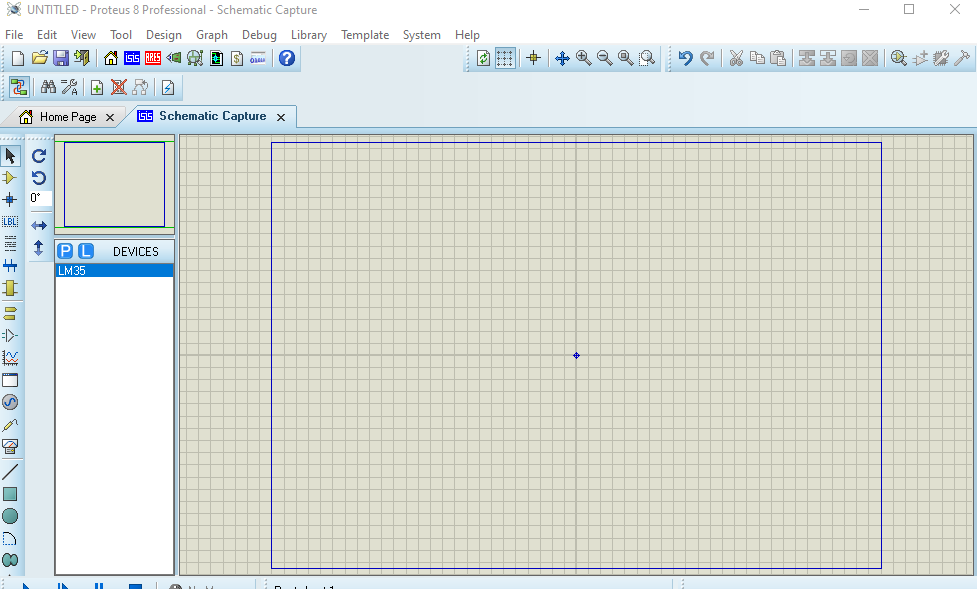Image resolution: width=977 pixels, height=589 pixels.
Task: Zoom in on the schematic
Action: click(584, 59)
